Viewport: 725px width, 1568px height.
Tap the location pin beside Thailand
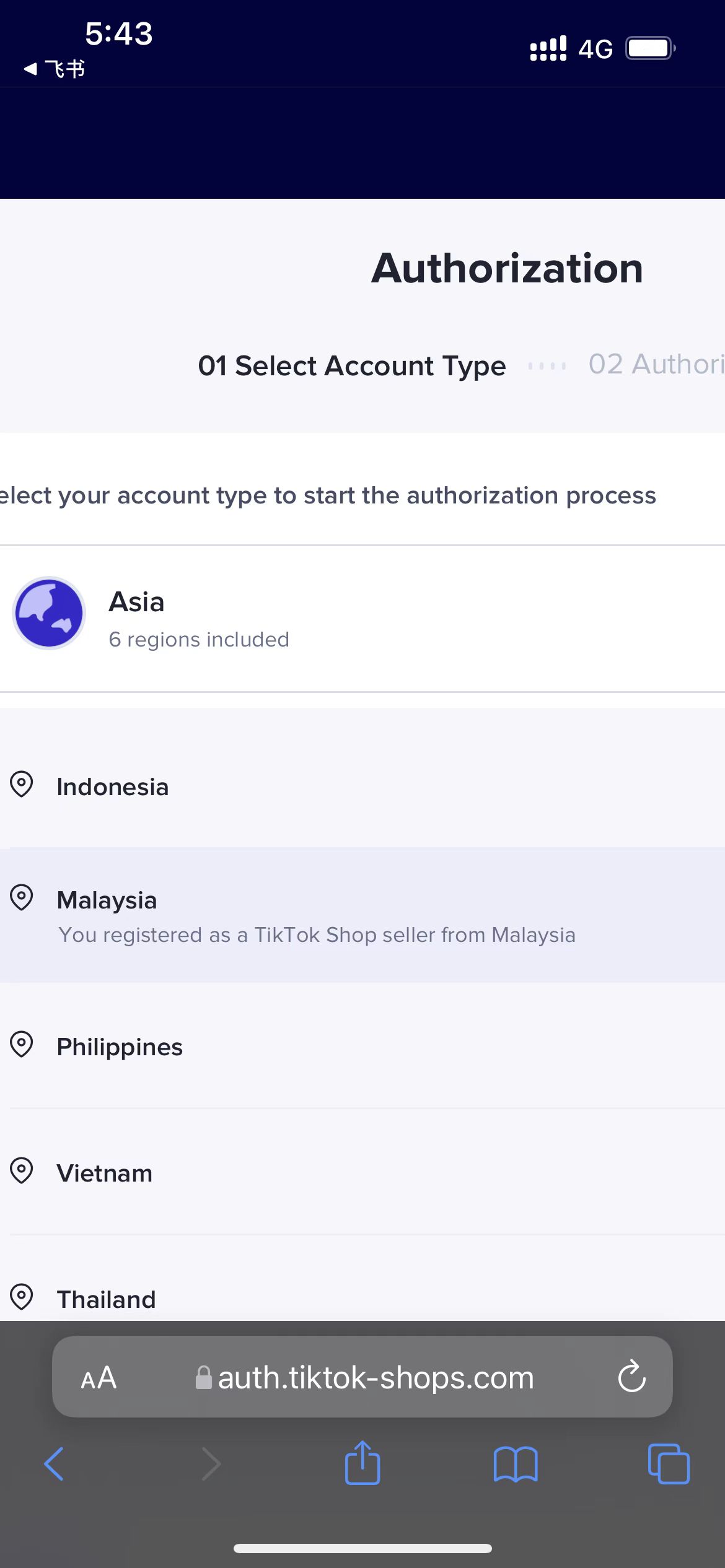(x=22, y=1297)
